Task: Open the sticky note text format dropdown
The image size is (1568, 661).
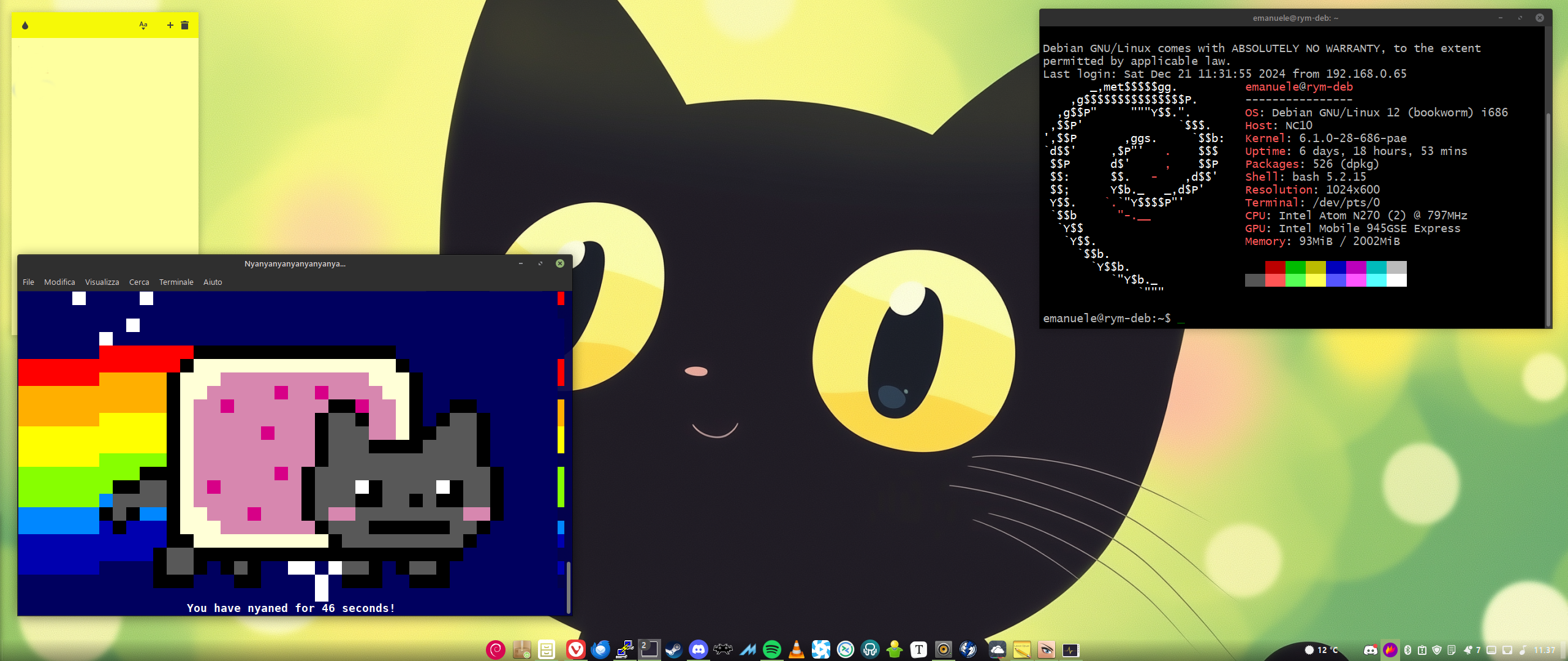Action: point(143,25)
